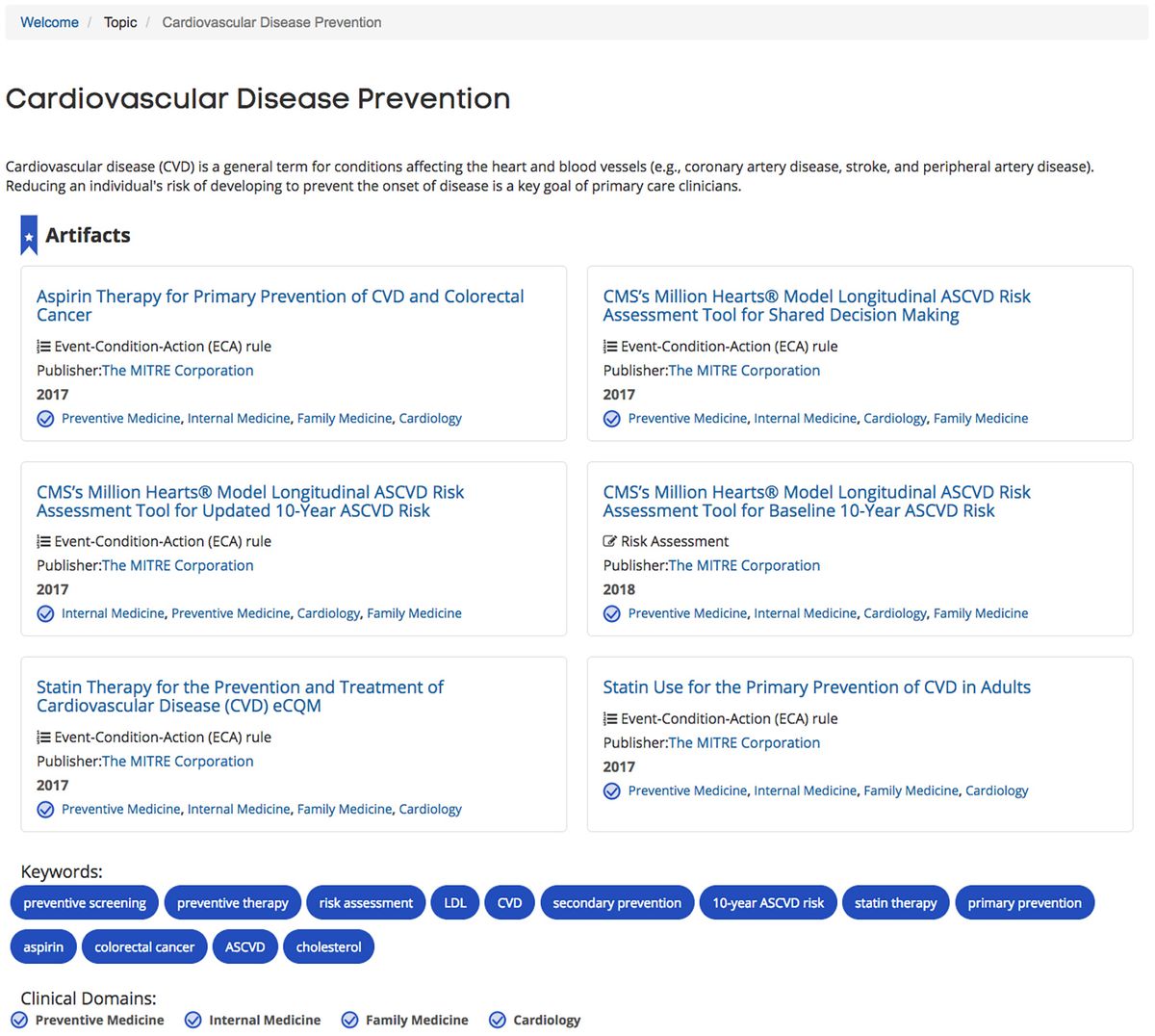
Task: Click the checkmark icon on Shared Decision Making card
Action: coord(611,418)
